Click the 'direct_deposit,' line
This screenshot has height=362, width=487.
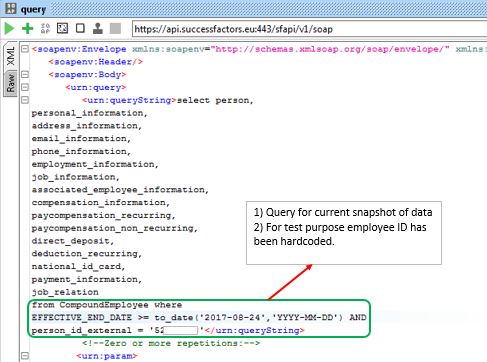coord(73,241)
